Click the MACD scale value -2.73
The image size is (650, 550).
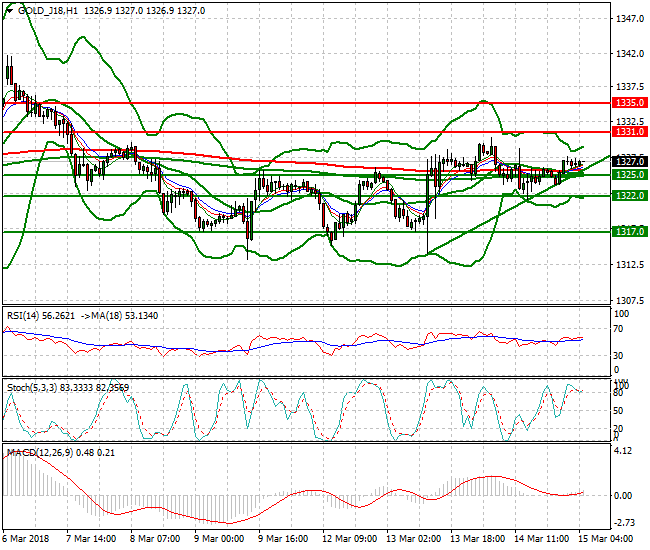(624, 523)
